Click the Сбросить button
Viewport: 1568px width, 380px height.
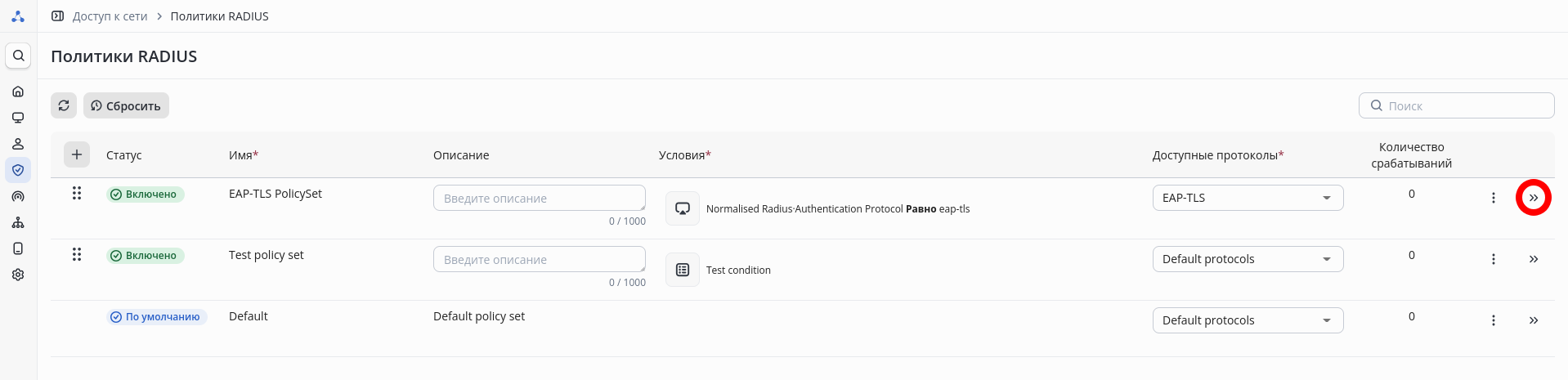pos(126,105)
